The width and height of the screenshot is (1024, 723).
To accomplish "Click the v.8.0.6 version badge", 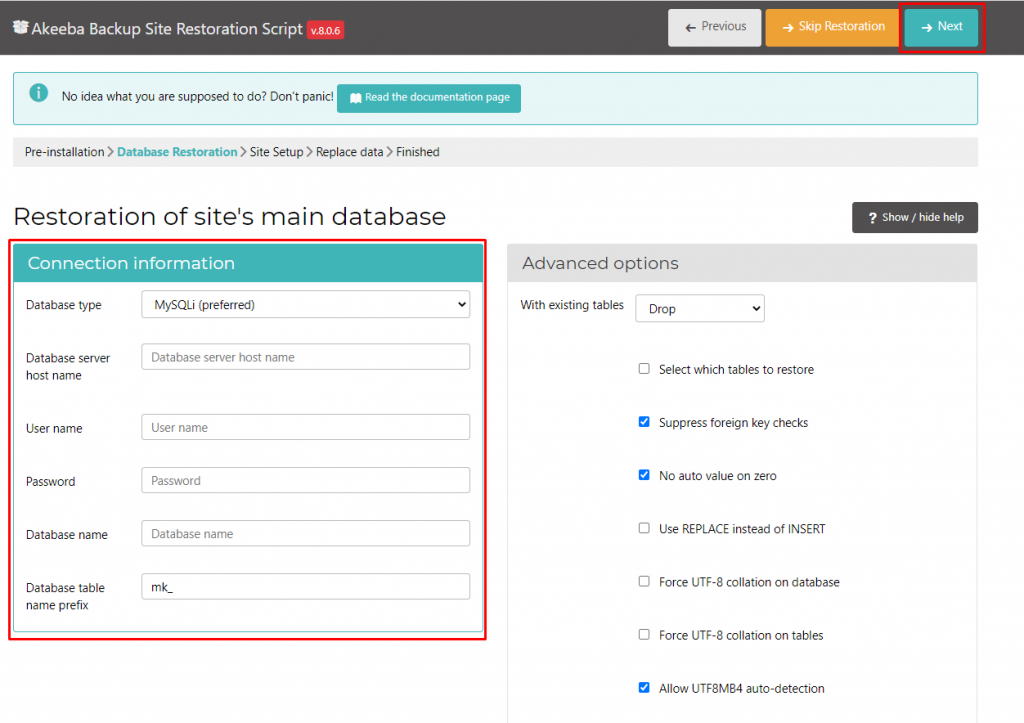I will (x=326, y=31).
